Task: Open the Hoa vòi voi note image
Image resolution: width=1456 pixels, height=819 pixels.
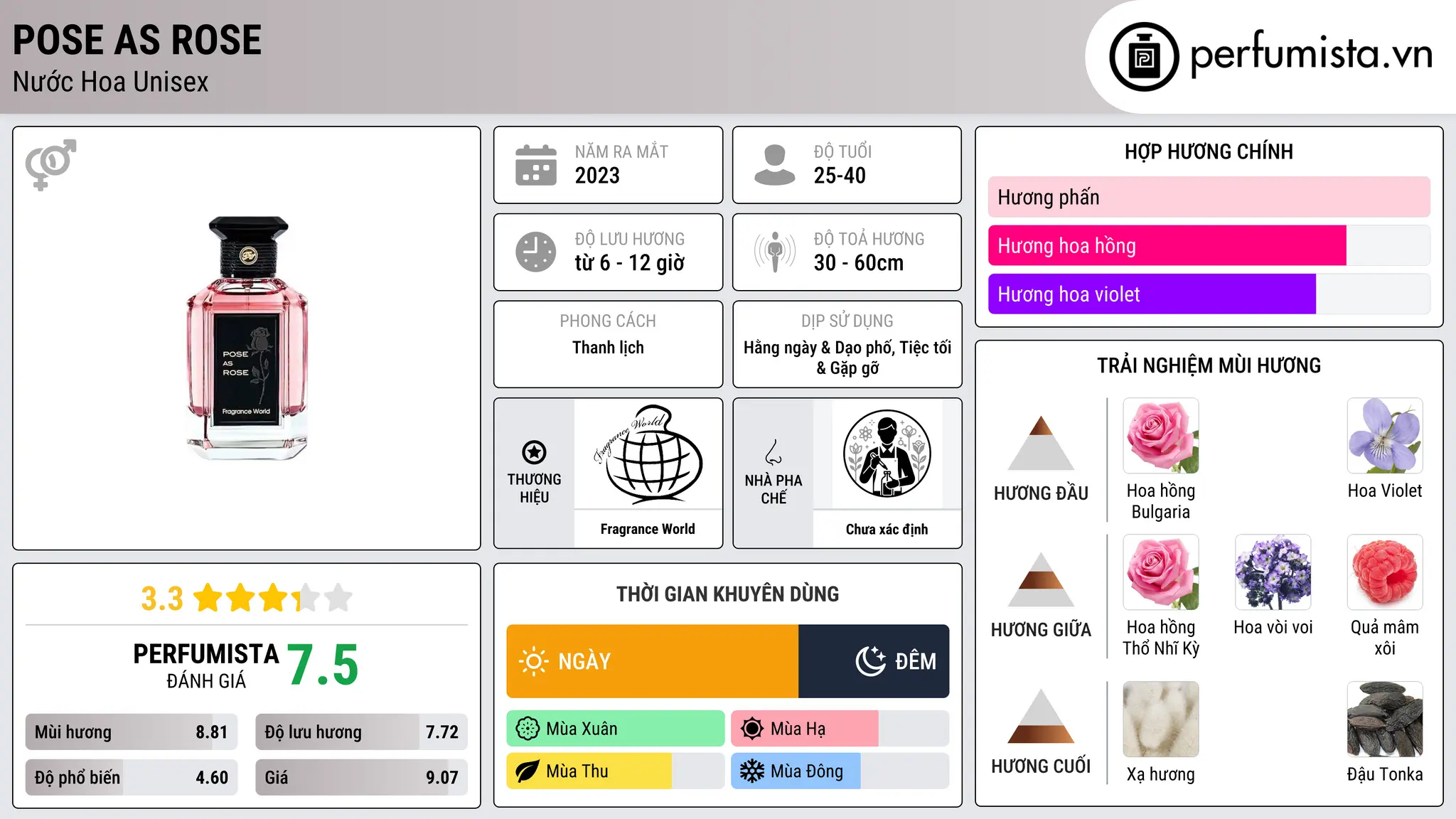Action: pos(1273,572)
